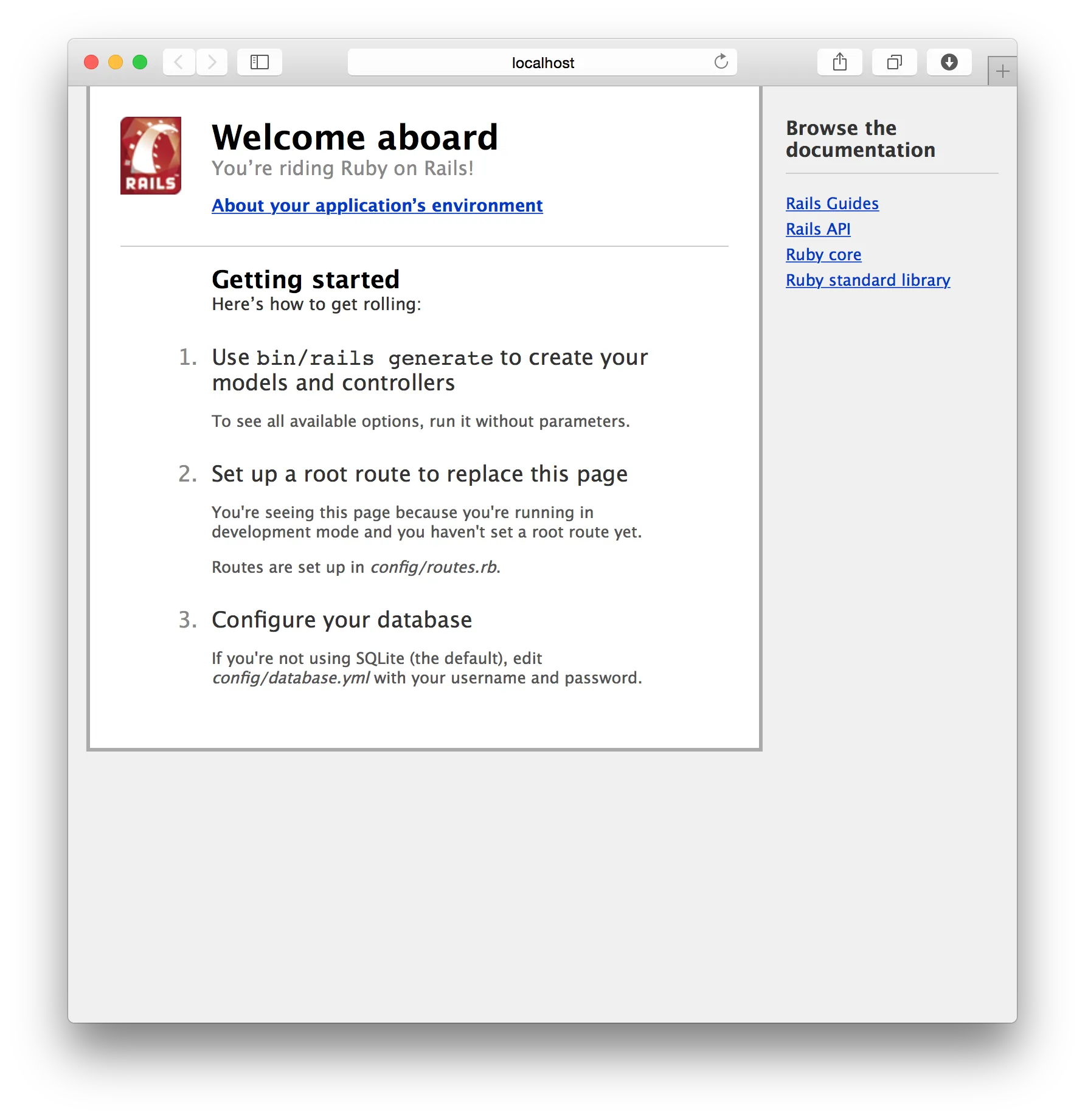Go forward one page
Viewport: 1085px width, 1120px height.
pyautogui.click(x=212, y=61)
